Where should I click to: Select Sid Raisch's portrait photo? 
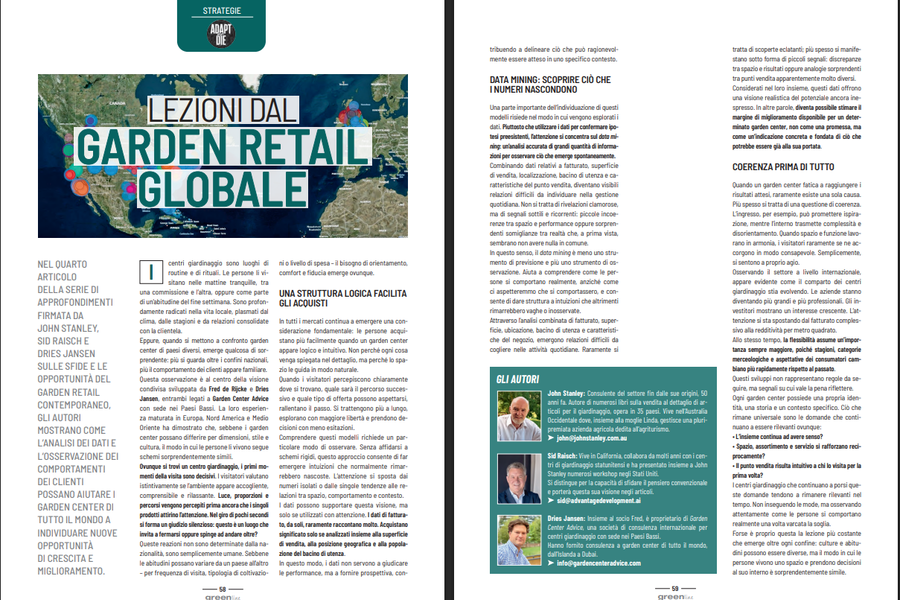[x=519, y=479]
